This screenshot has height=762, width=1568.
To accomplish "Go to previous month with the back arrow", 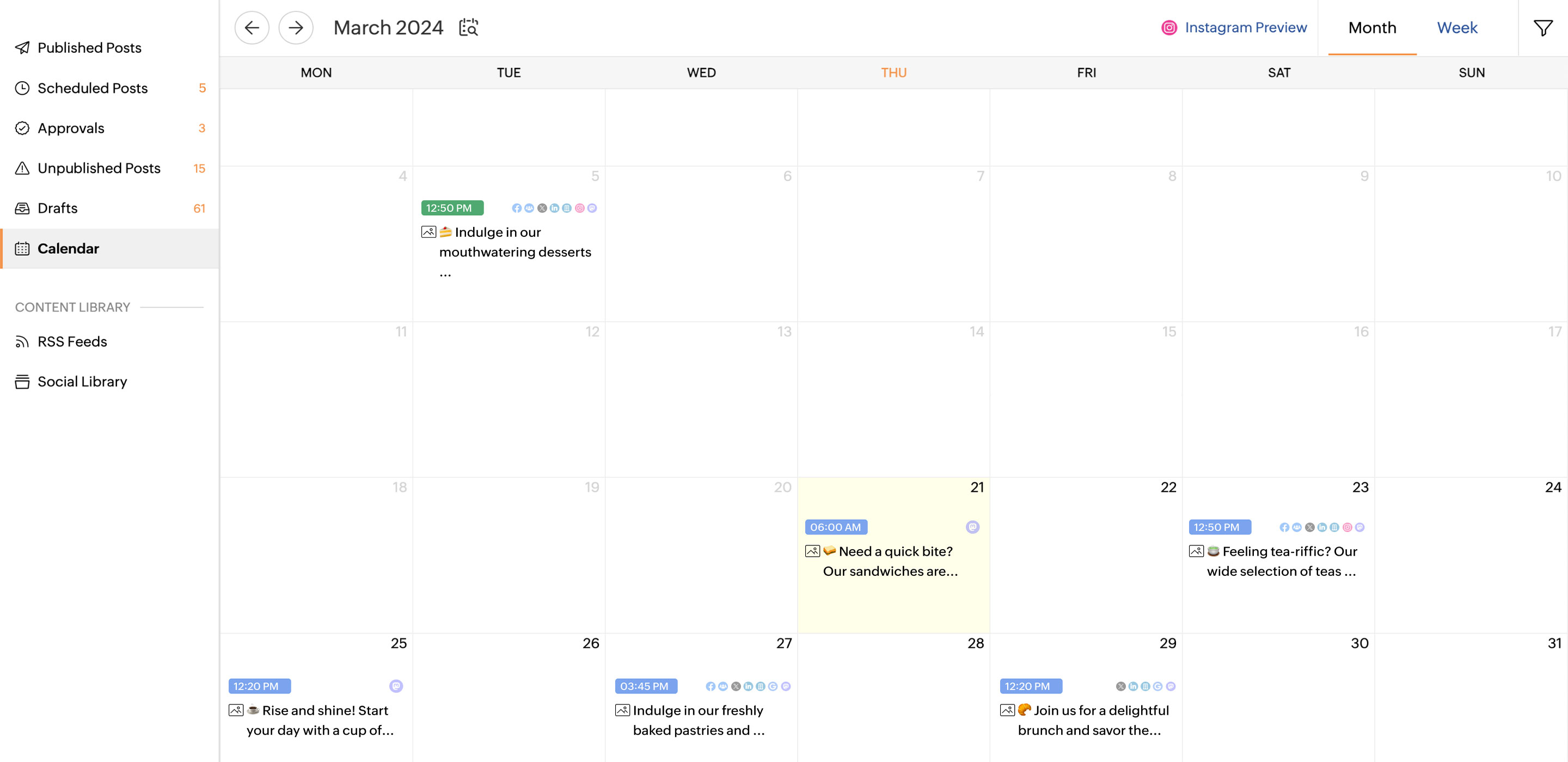I will (252, 27).
